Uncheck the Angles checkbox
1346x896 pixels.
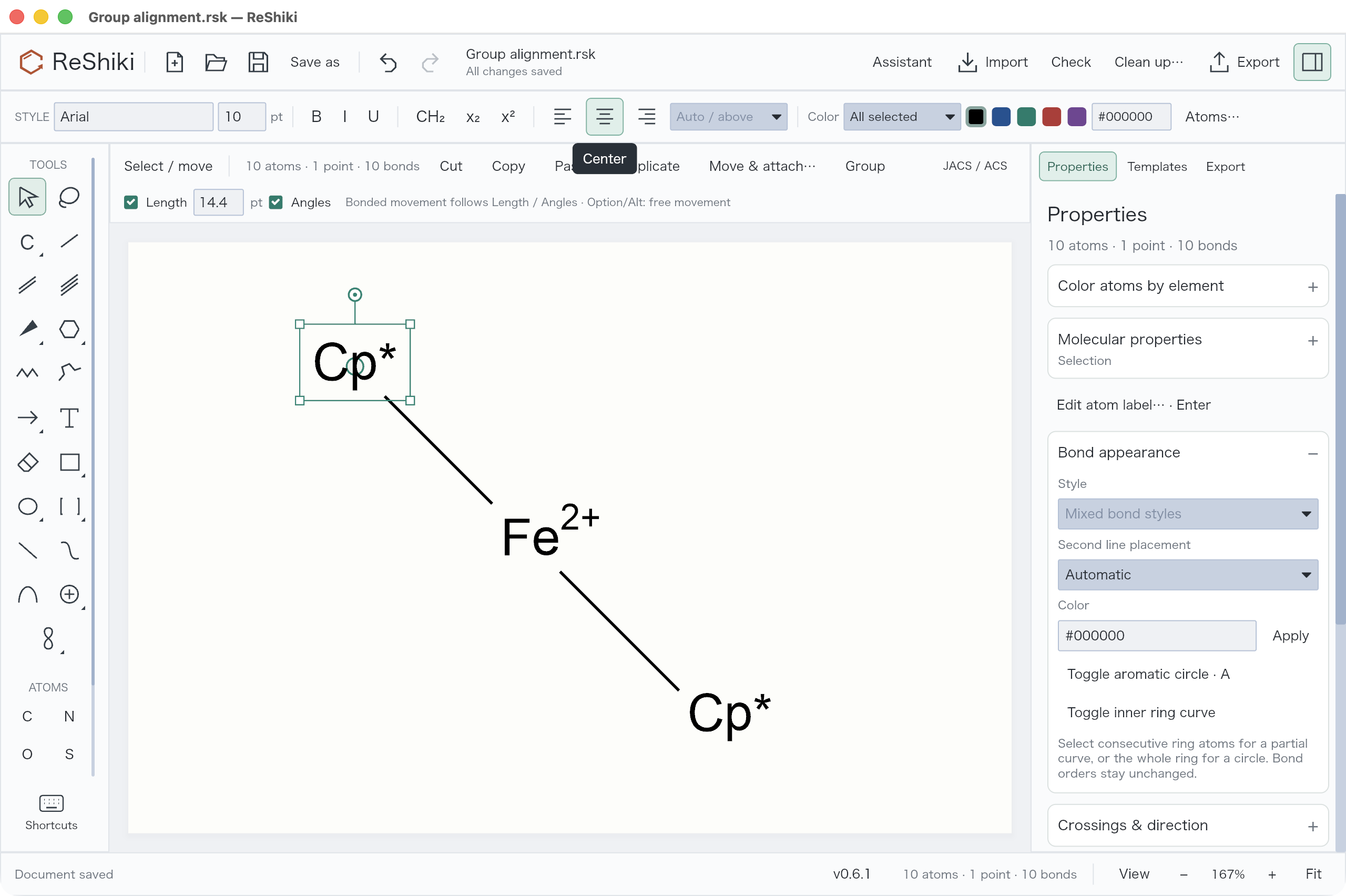coord(276,202)
